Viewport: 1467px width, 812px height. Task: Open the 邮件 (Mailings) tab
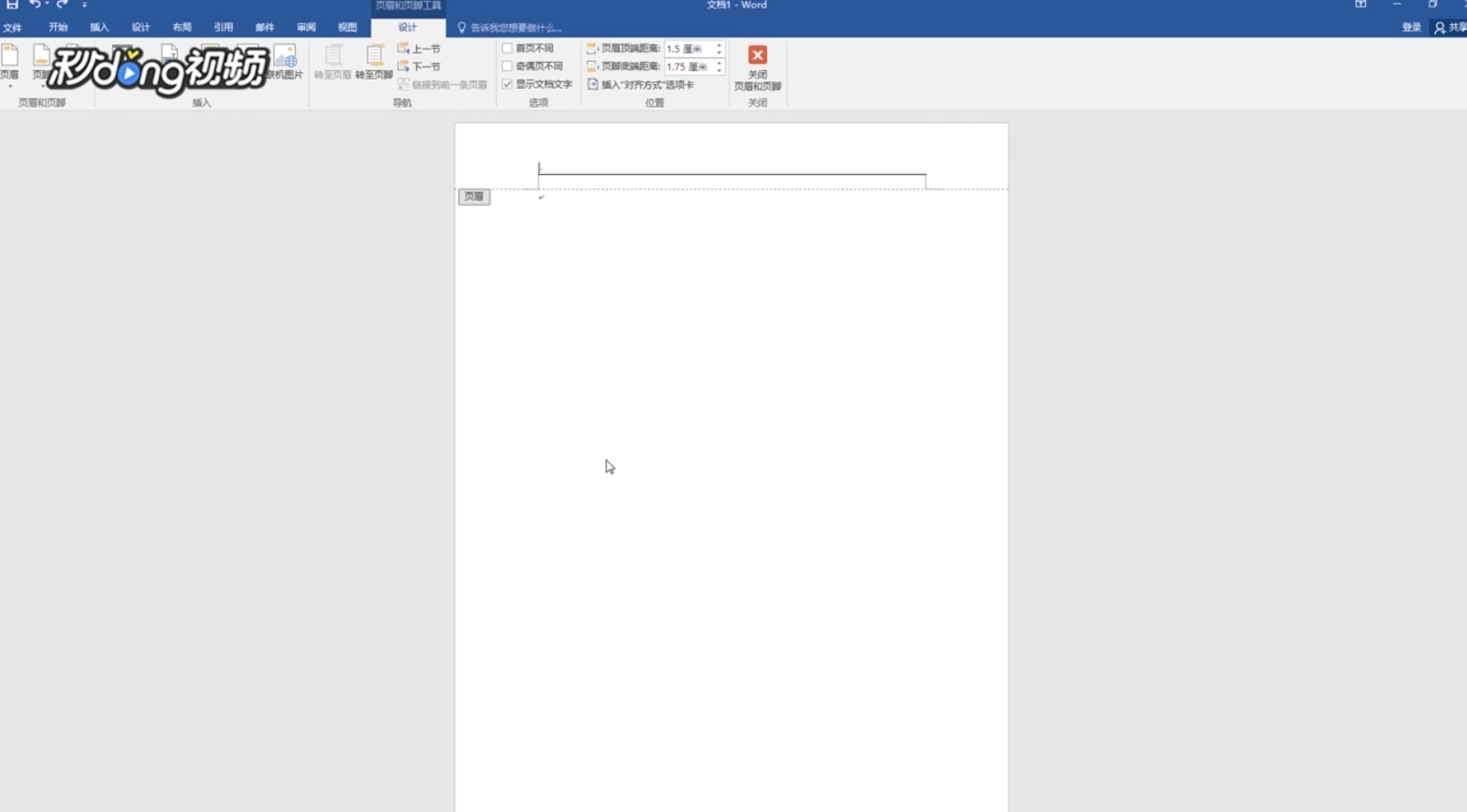tap(265, 27)
